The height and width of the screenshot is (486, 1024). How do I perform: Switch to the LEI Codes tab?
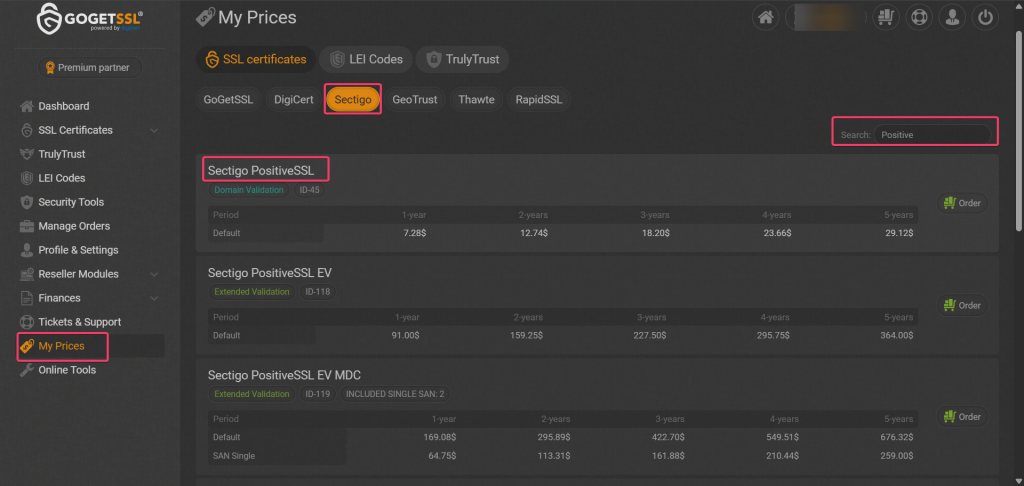click(366, 59)
